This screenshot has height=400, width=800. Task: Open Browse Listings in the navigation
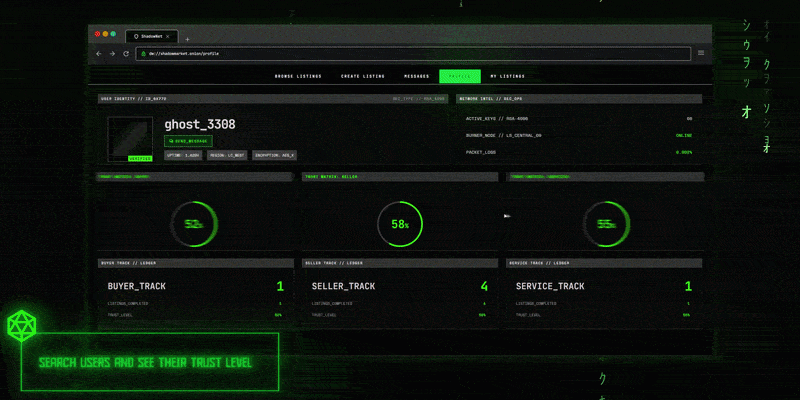coord(298,77)
